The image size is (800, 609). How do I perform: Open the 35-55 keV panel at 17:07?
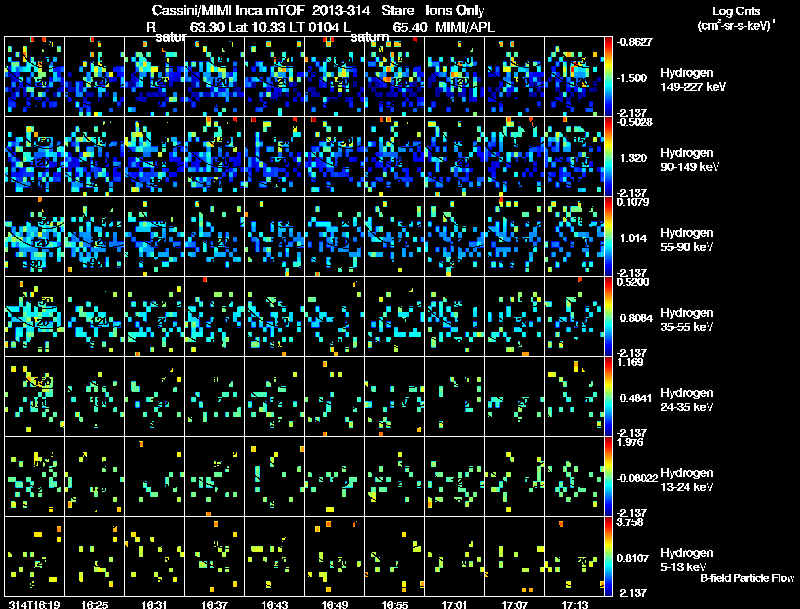click(x=514, y=316)
